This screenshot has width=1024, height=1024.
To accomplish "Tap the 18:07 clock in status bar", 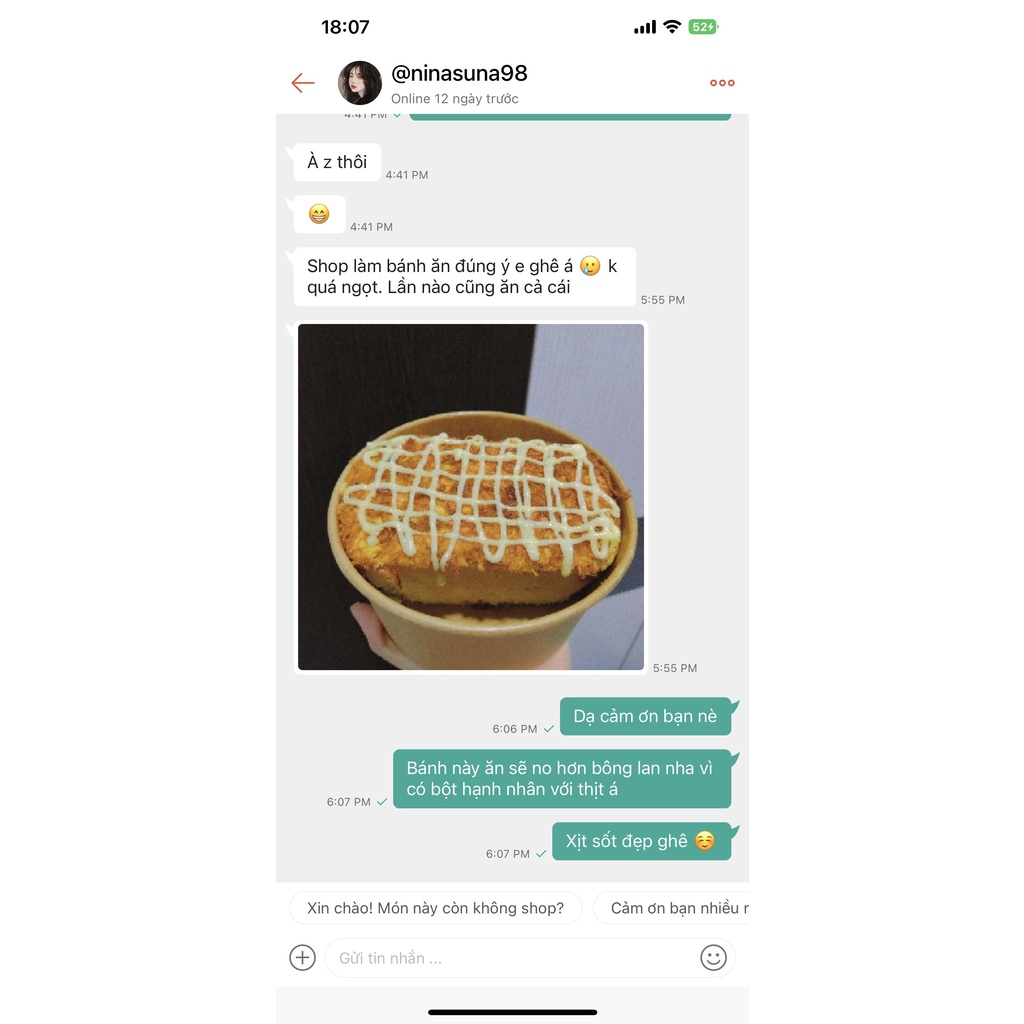I will [x=345, y=27].
